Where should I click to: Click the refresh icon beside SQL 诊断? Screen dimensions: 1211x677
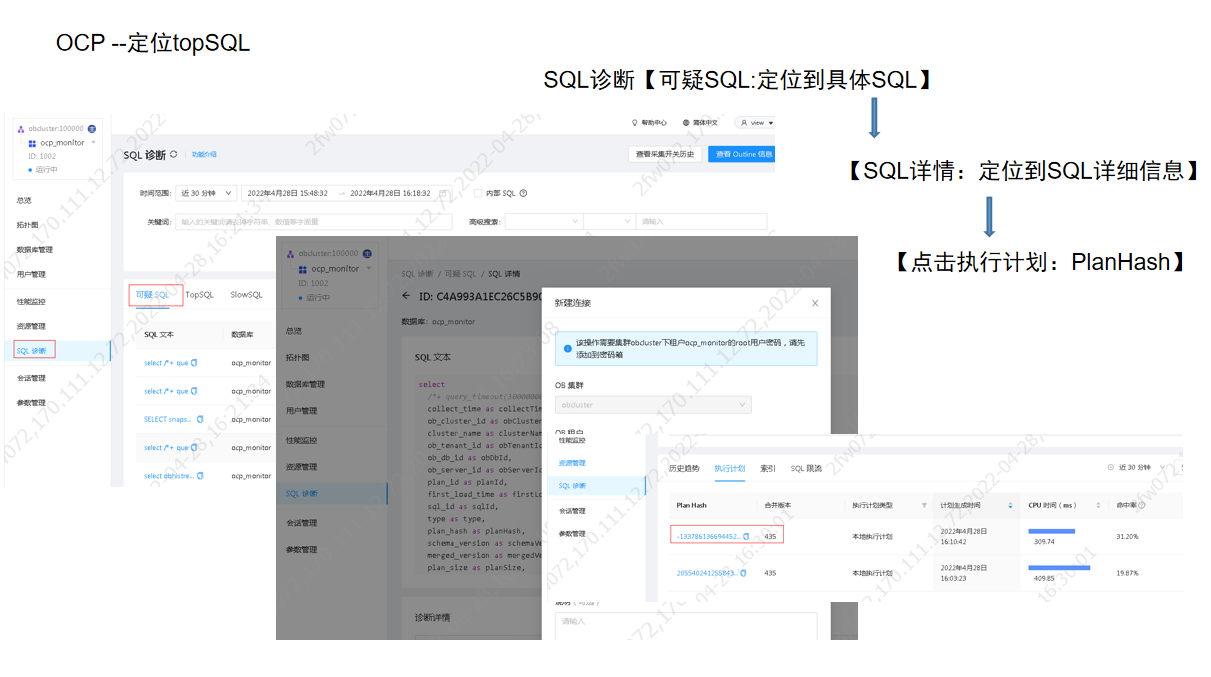point(174,154)
